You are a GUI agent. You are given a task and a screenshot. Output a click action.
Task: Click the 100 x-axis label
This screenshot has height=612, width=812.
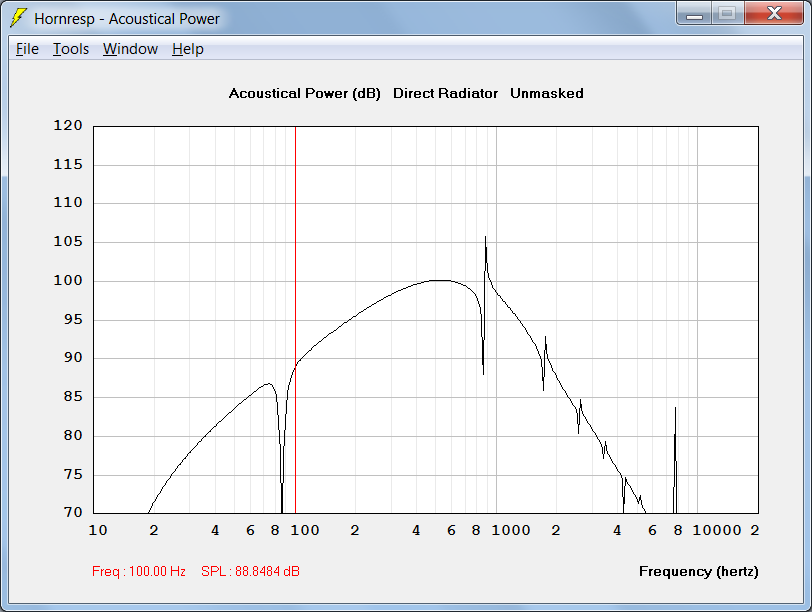click(304, 530)
